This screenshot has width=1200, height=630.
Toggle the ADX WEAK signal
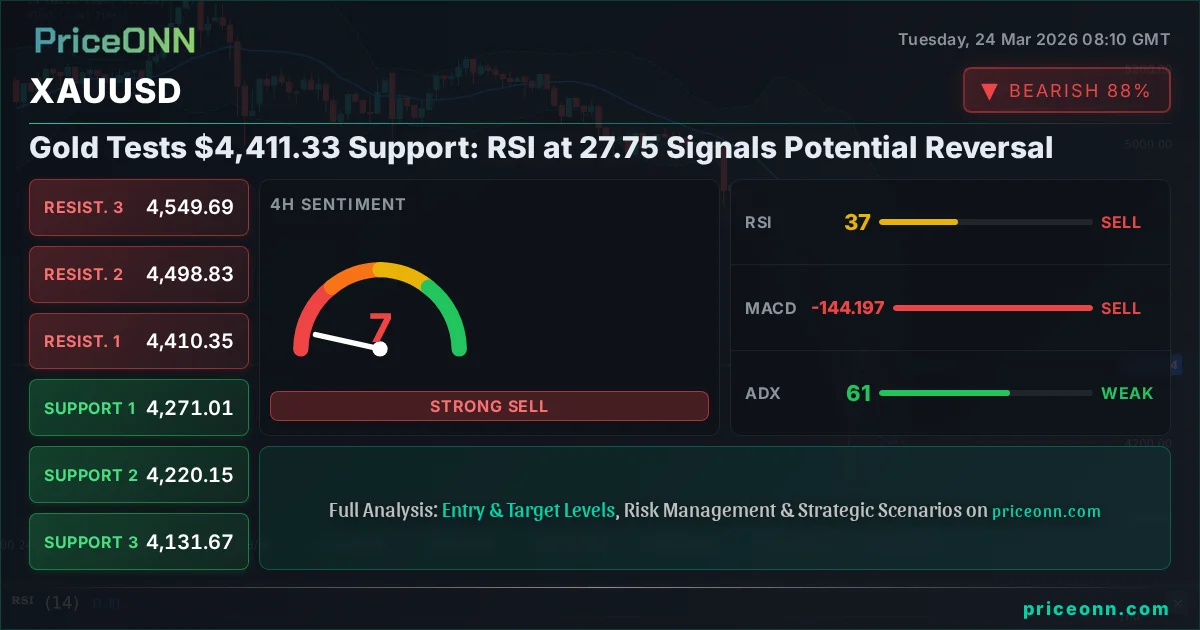[1127, 394]
